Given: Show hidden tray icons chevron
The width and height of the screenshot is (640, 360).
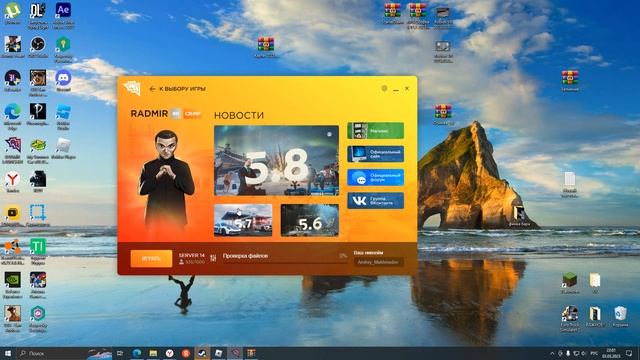Looking at the screenshot, I should (x=553, y=353).
